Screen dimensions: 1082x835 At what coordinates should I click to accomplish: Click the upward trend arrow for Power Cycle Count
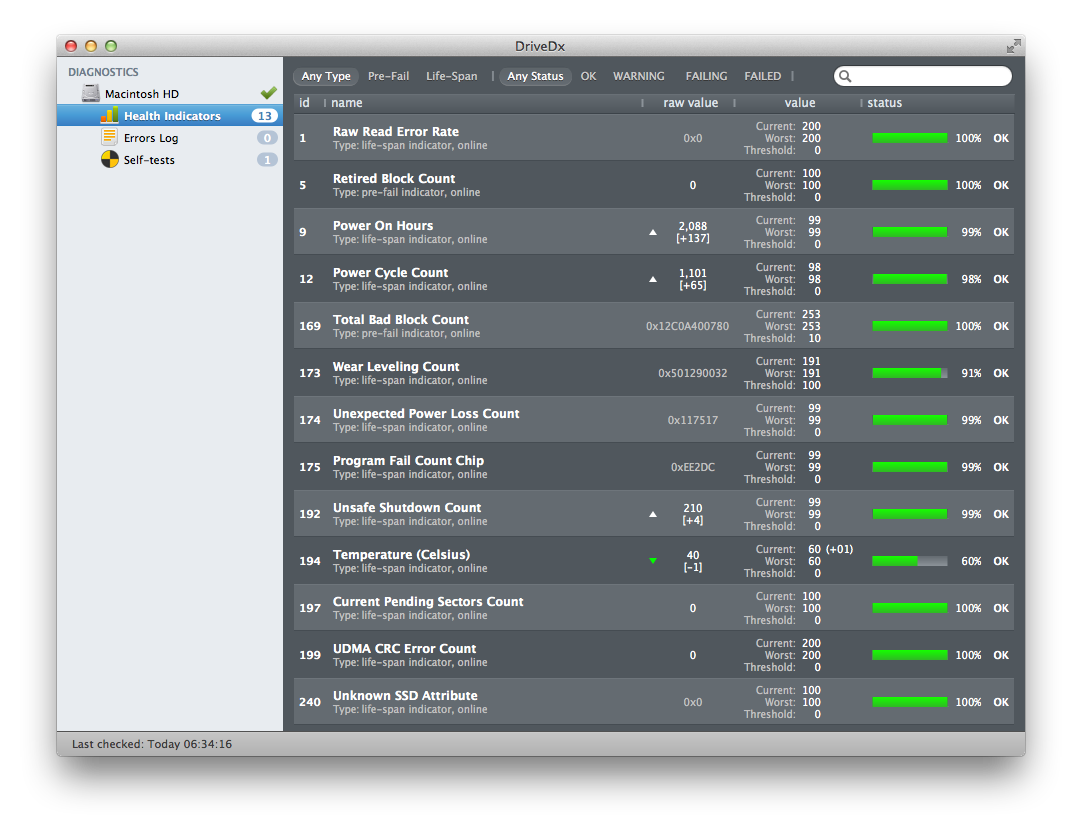[653, 279]
